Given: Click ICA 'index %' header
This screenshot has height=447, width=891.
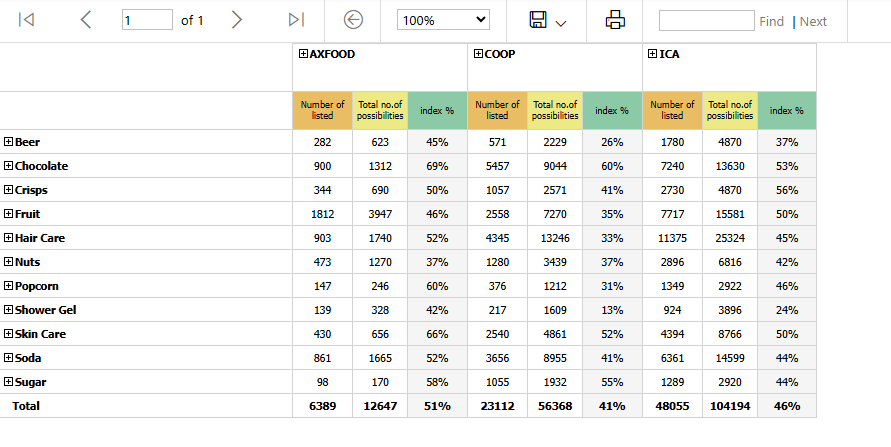Looking at the screenshot, I should pos(787,110).
